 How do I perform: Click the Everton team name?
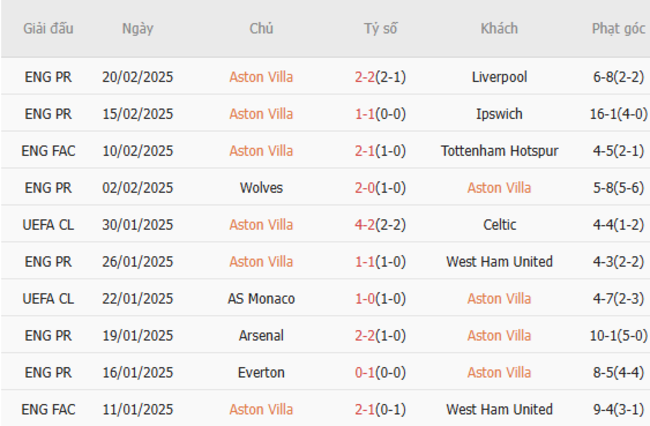[261, 373]
